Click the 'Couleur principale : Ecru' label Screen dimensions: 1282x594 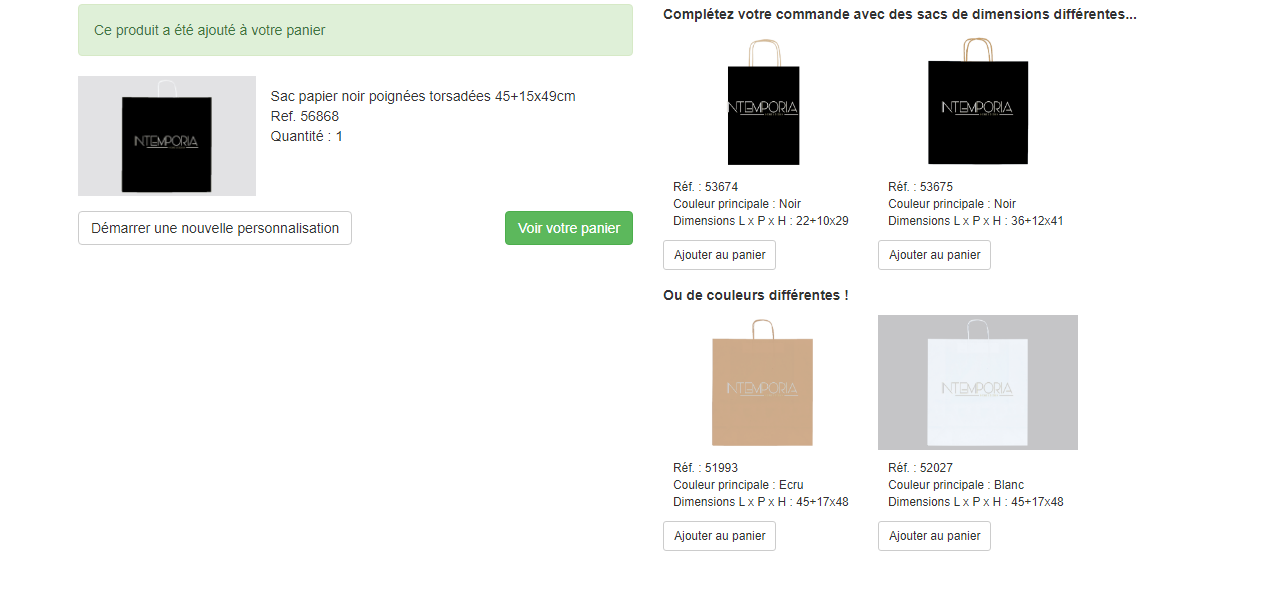(x=738, y=485)
